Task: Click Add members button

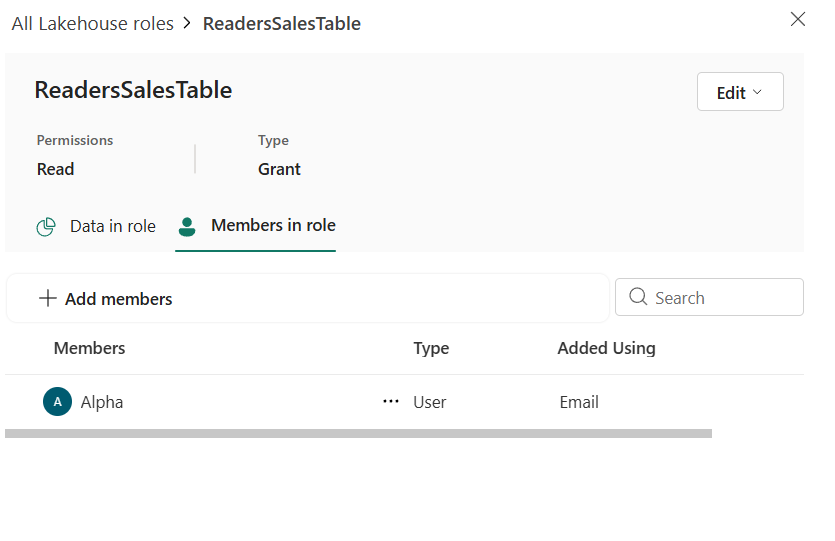Action: point(106,299)
